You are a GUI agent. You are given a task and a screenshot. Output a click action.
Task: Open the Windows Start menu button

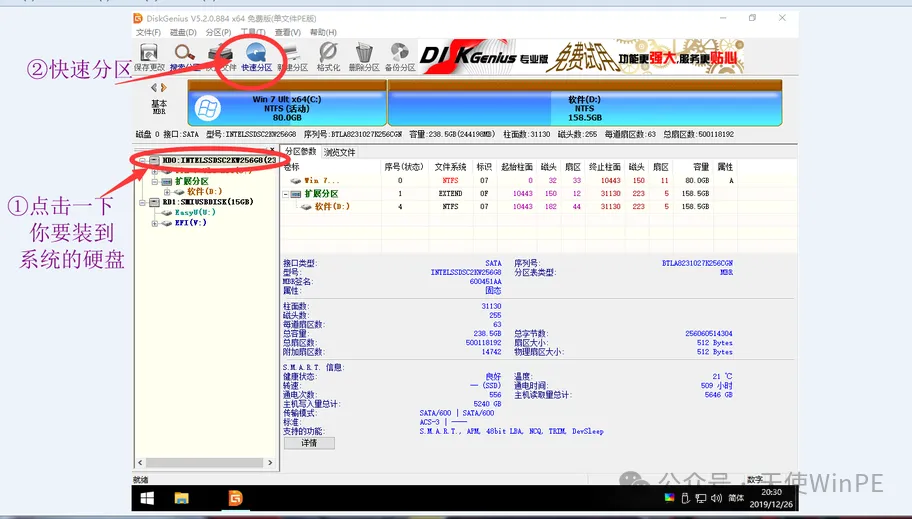[147, 498]
